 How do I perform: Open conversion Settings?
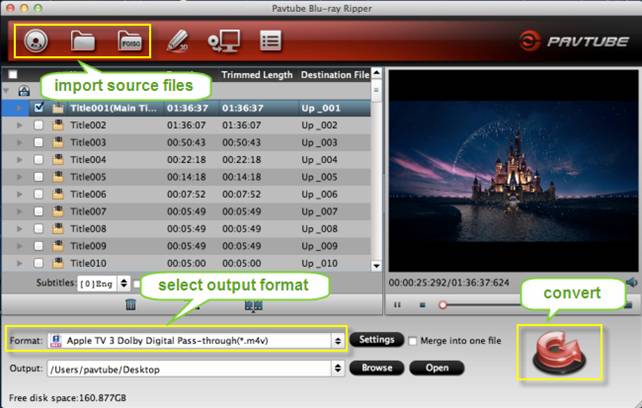click(x=377, y=340)
